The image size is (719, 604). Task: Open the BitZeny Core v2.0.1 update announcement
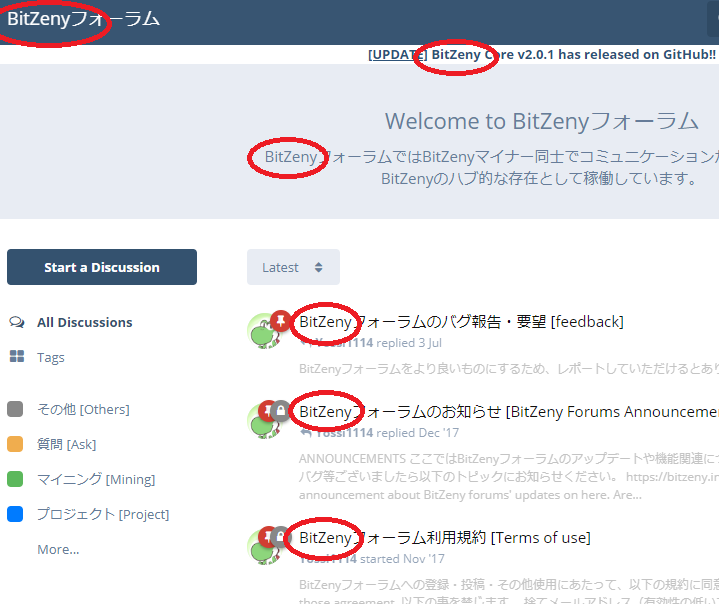point(542,55)
